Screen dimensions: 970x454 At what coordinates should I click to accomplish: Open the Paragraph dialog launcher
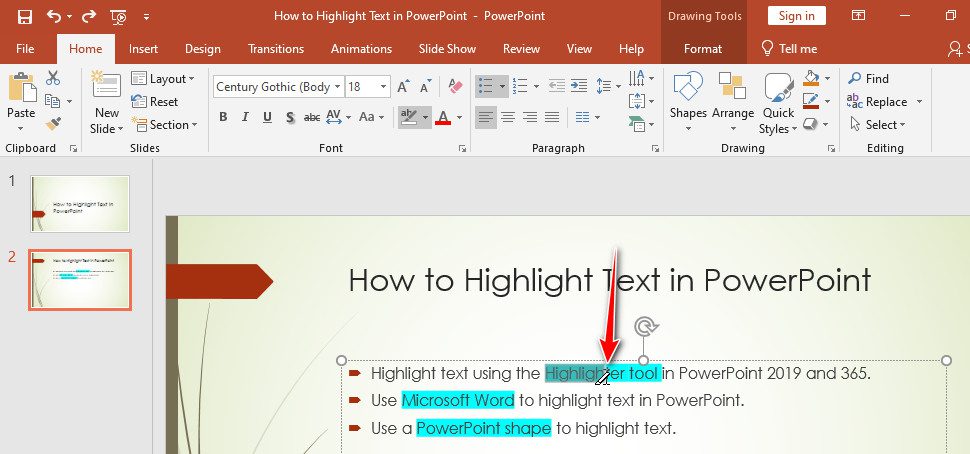(x=655, y=148)
